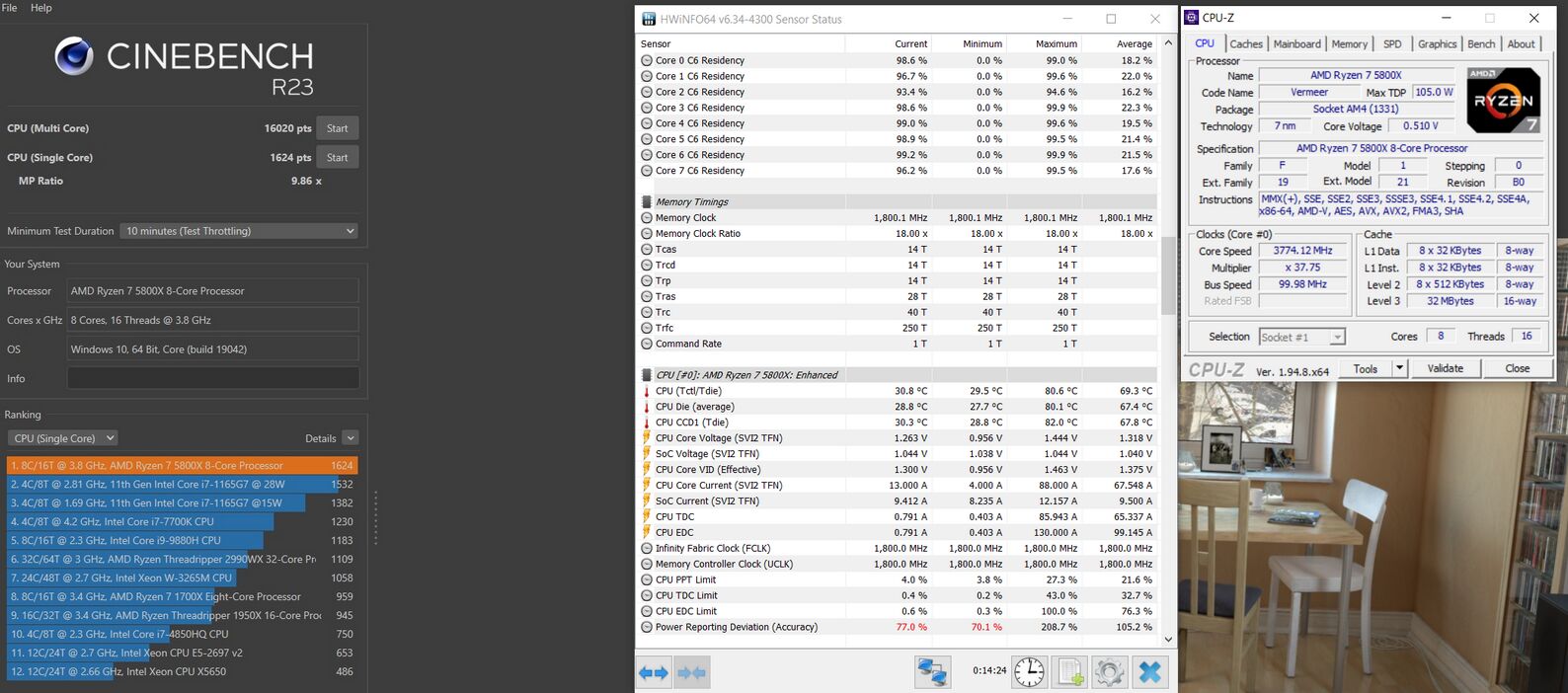
Task: Select the Threadripper 2990WX ranking row
Action: click(183, 560)
